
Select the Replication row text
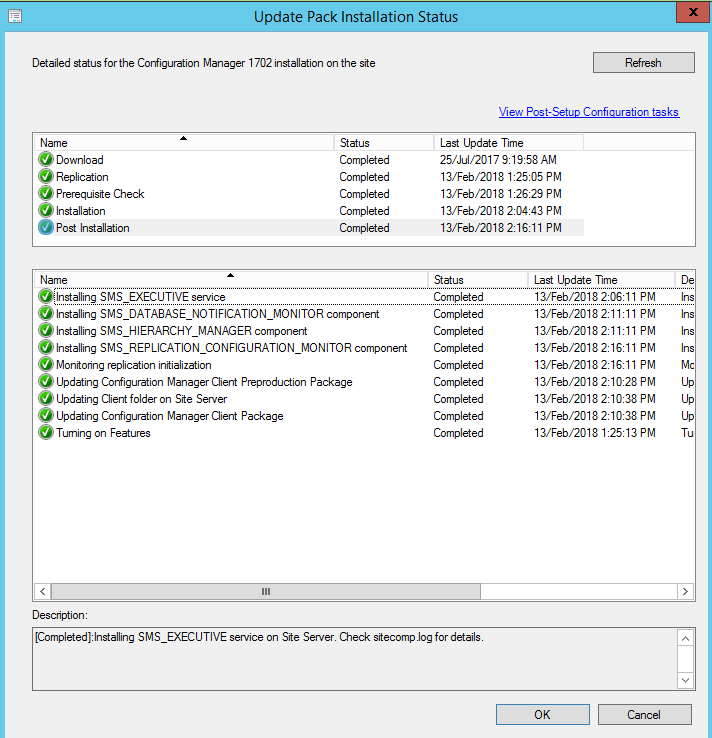[x=82, y=177]
